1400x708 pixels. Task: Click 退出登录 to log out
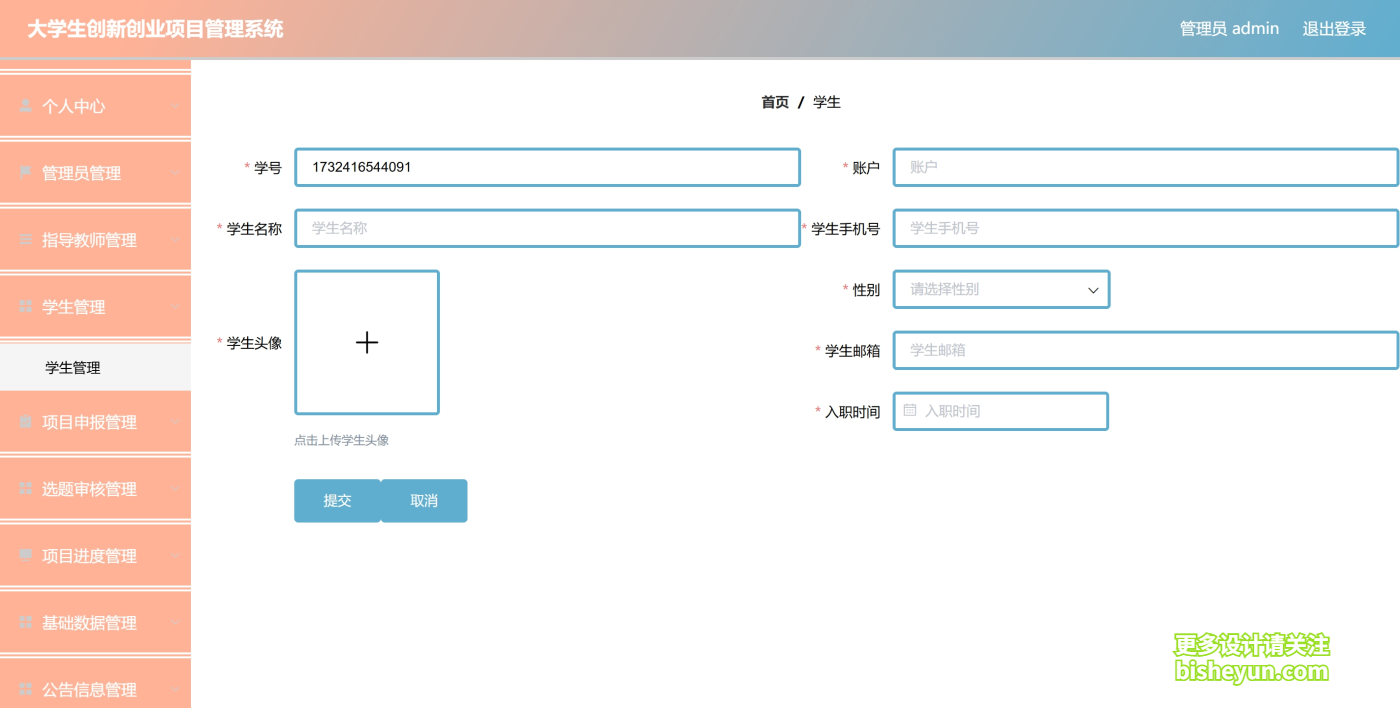point(1334,29)
